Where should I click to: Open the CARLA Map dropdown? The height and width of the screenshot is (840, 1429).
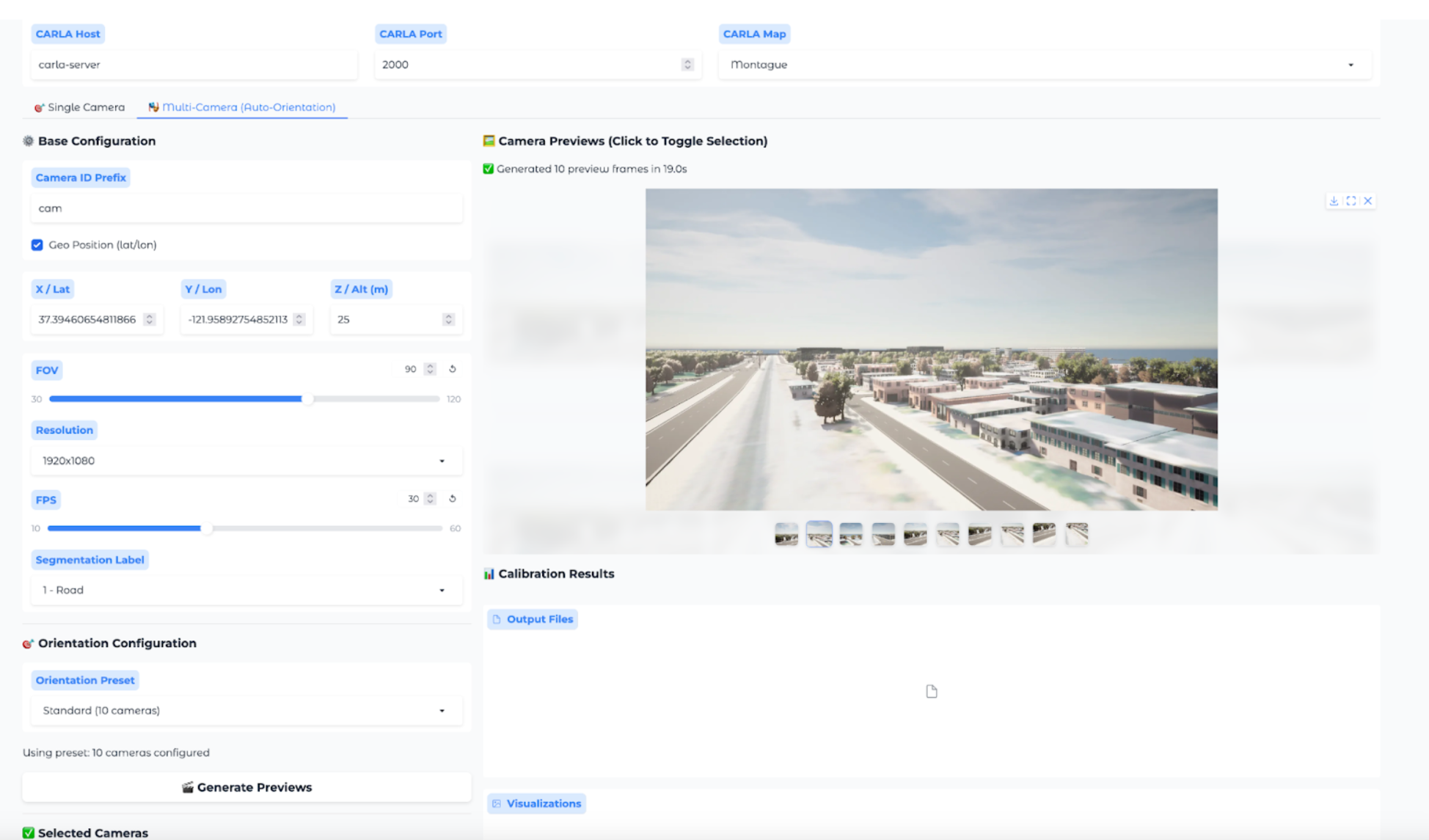point(1044,65)
